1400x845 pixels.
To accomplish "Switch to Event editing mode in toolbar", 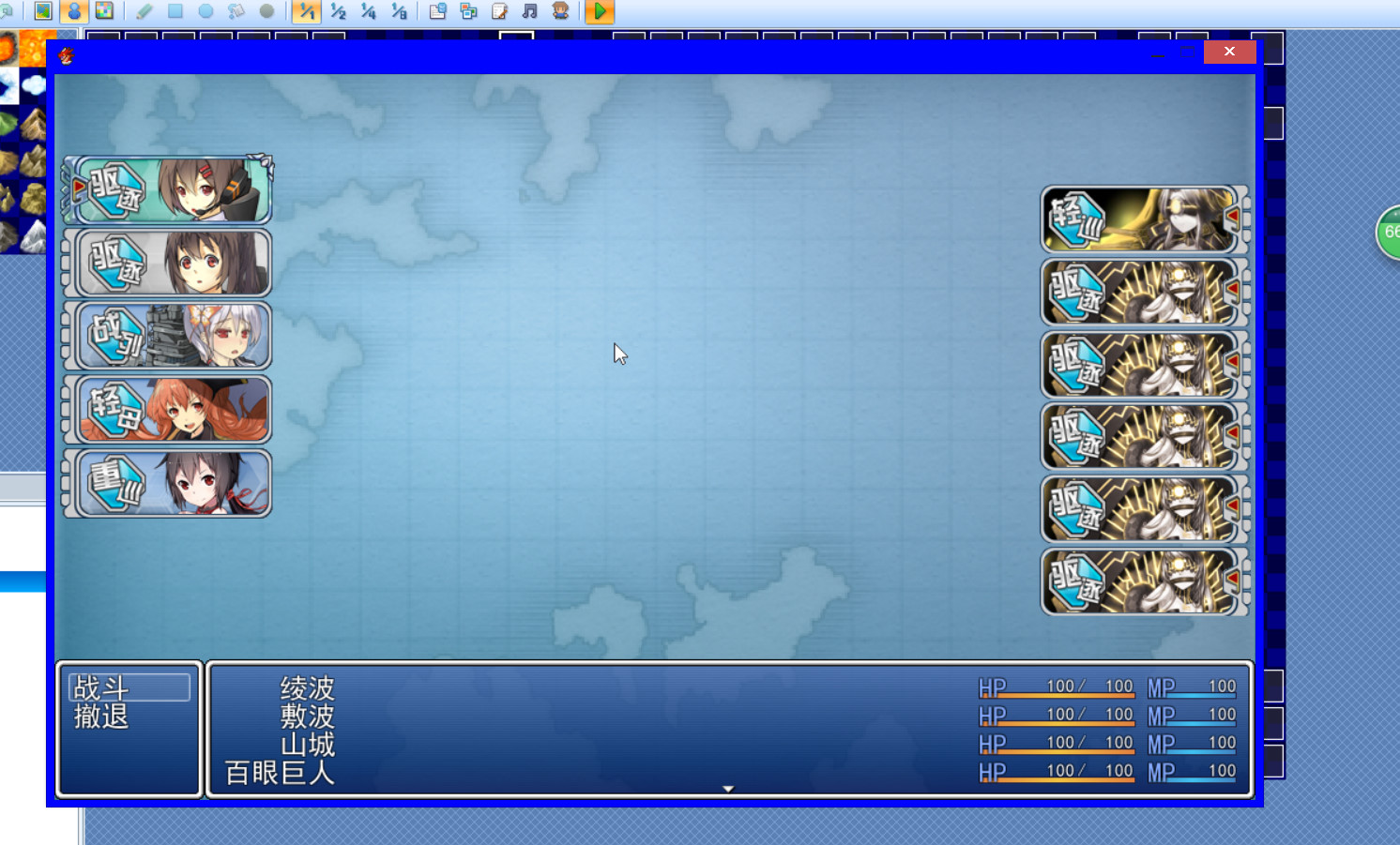I will pos(74,11).
